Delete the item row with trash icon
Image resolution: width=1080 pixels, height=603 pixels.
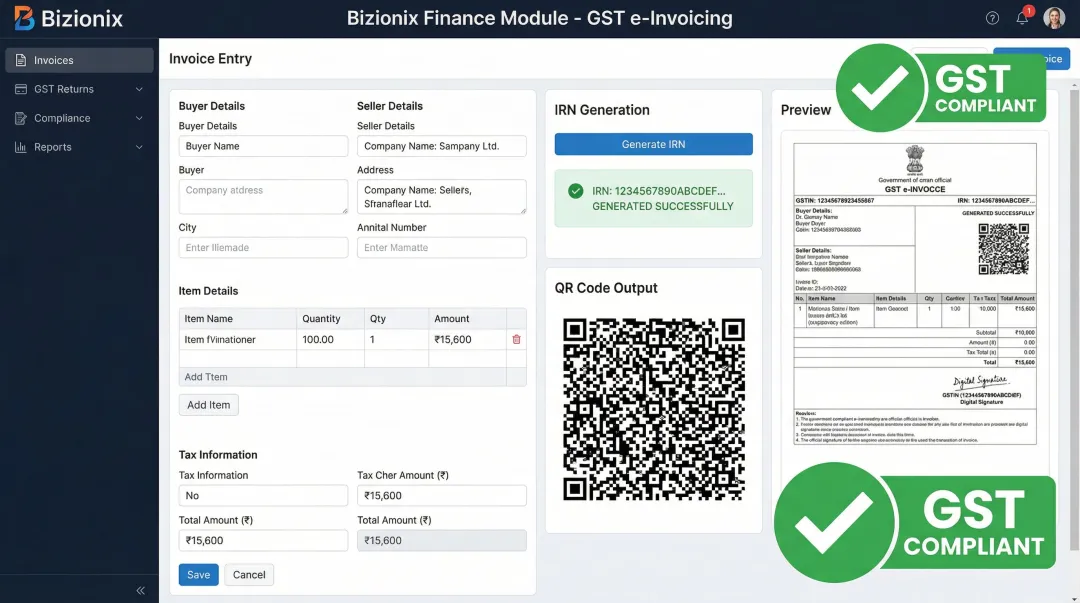click(x=516, y=340)
